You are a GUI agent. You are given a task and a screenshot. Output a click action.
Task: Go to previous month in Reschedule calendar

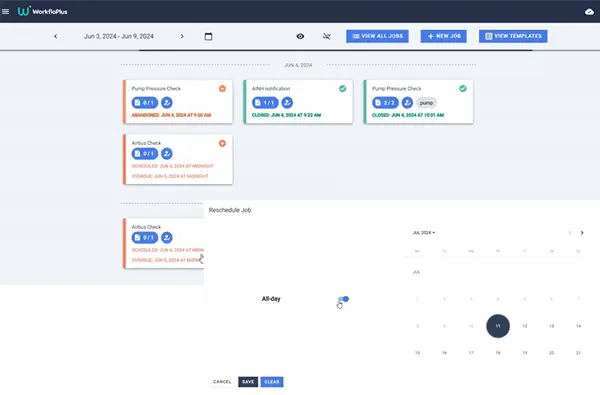570,233
